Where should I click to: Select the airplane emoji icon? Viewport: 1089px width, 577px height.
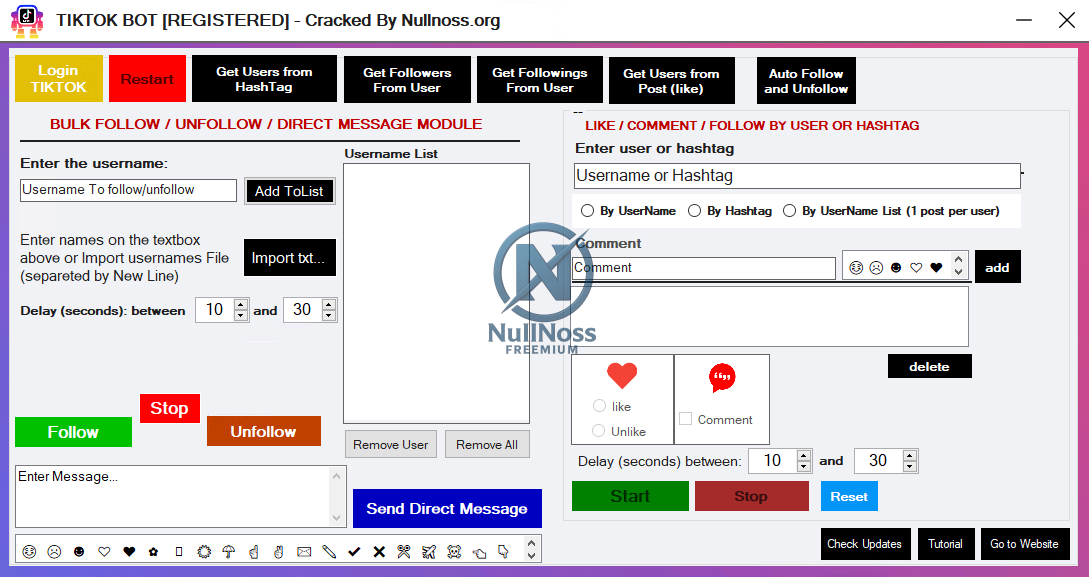pos(429,550)
